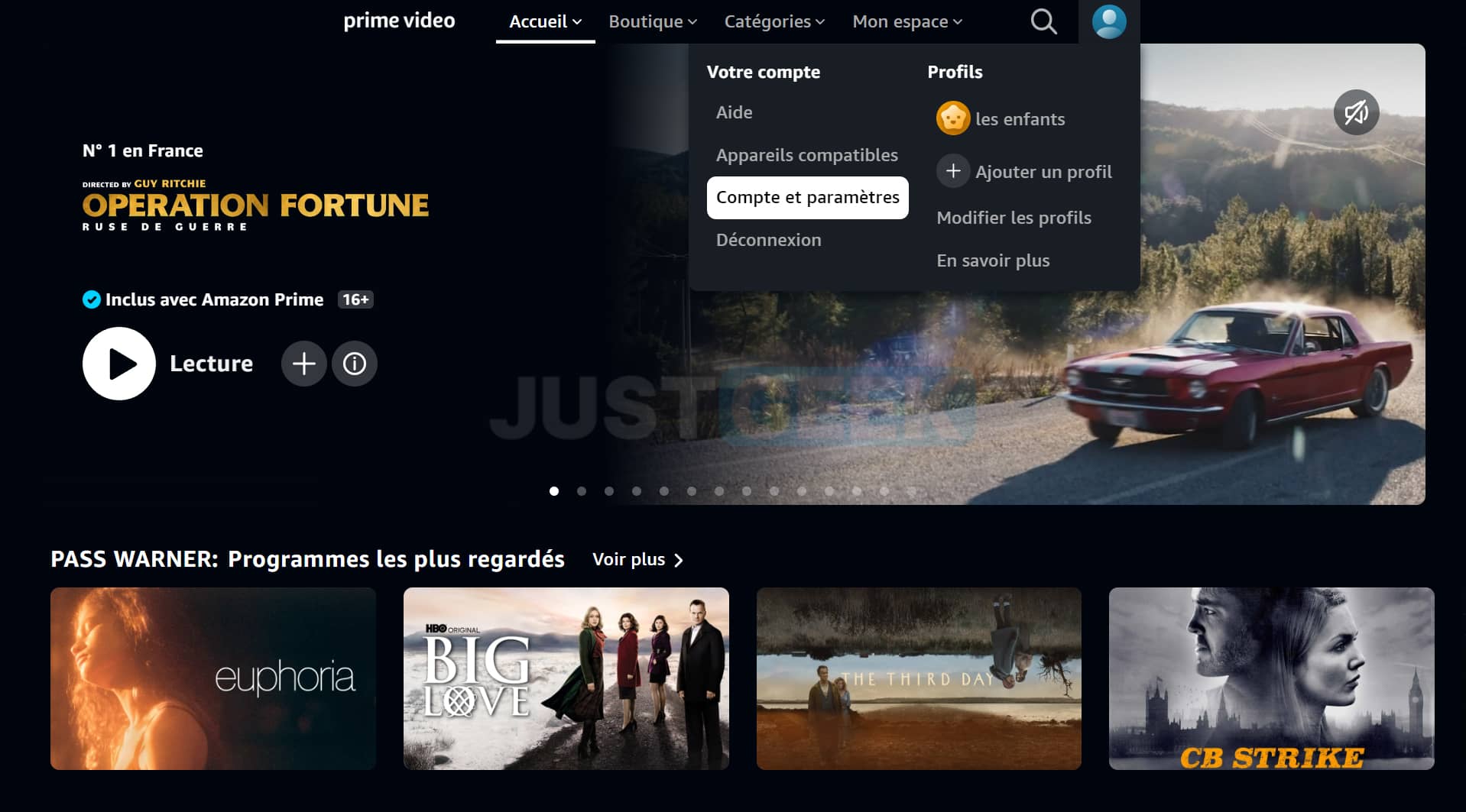Click PASS WARNER: Programmes les plus regardés heading
1466x812 pixels.
point(307,559)
